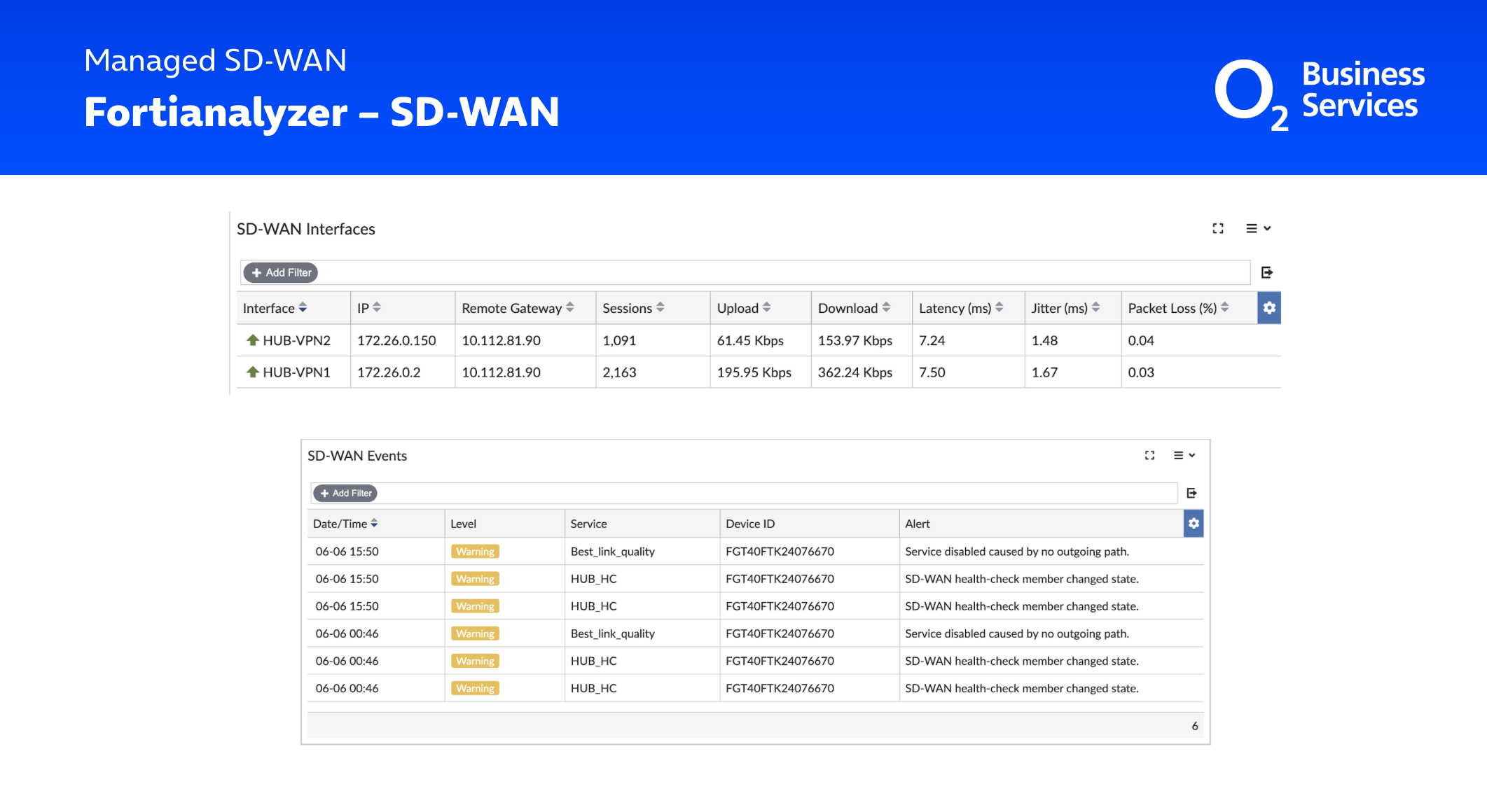Image resolution: width=1487 pixels, height=812 pixels.
Task: Click Device ID in first event row
Action: point(780,552)
